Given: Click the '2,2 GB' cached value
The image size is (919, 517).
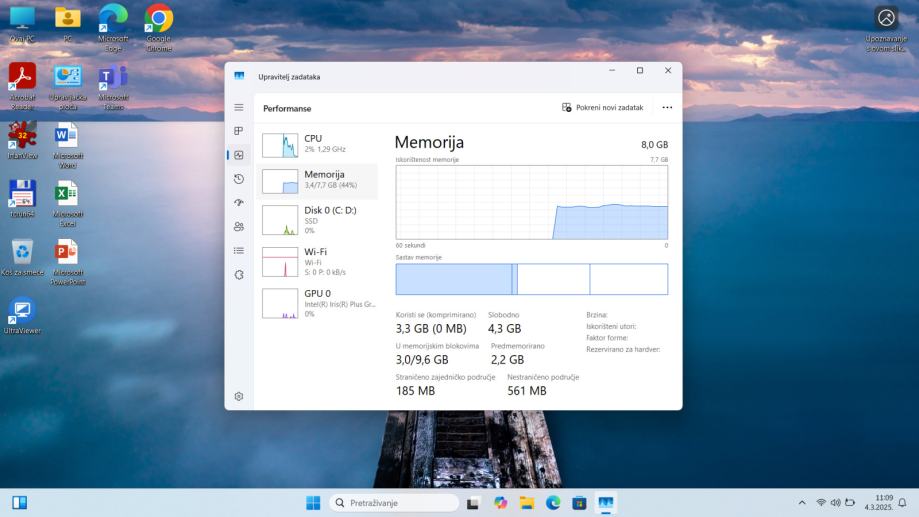Looking at the screenshot, I should [508, 360].
